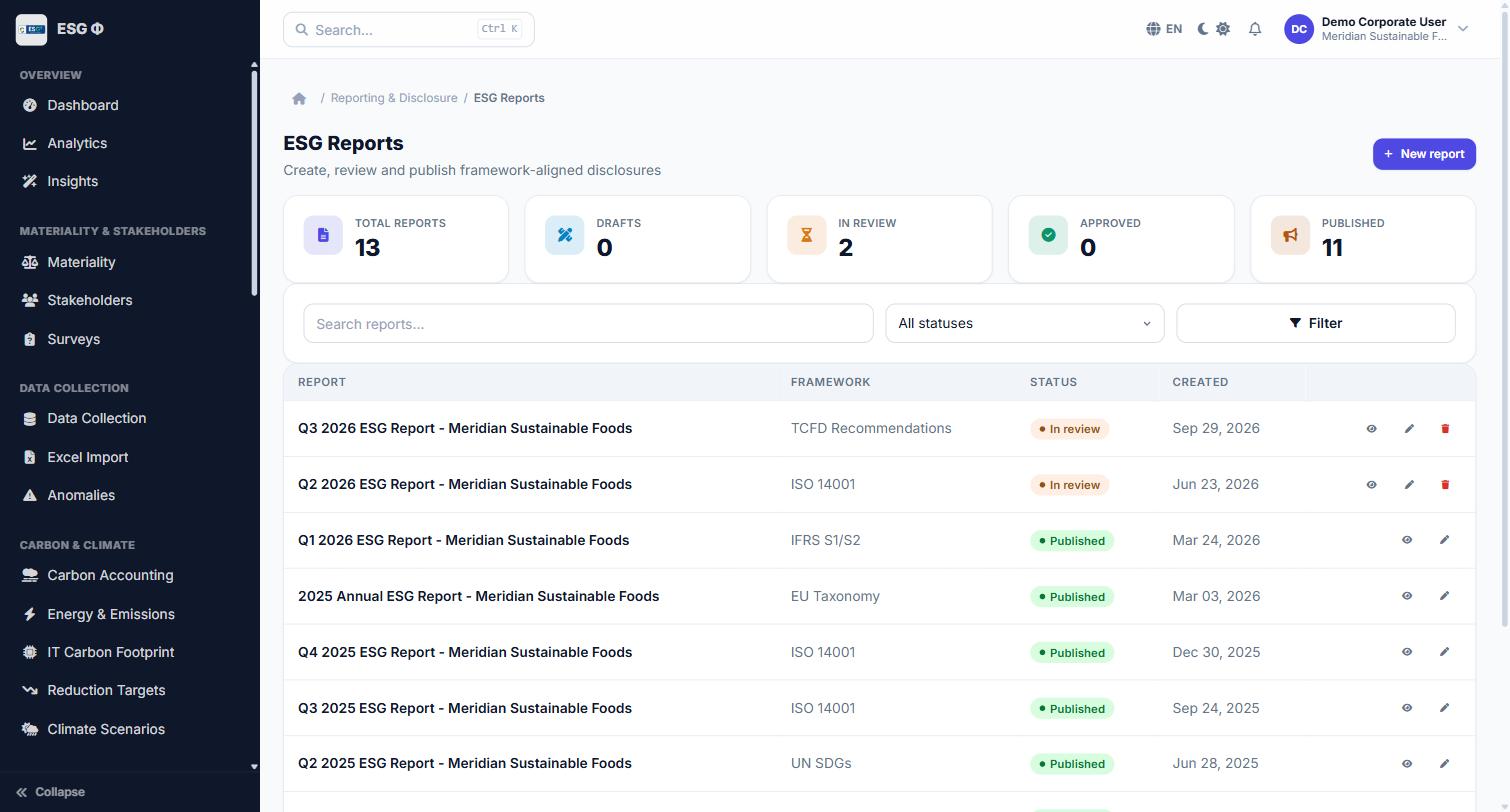Screen dimensions: 1510x812
Task: Collapse the sidebar
Action: (x=51, y=792)
